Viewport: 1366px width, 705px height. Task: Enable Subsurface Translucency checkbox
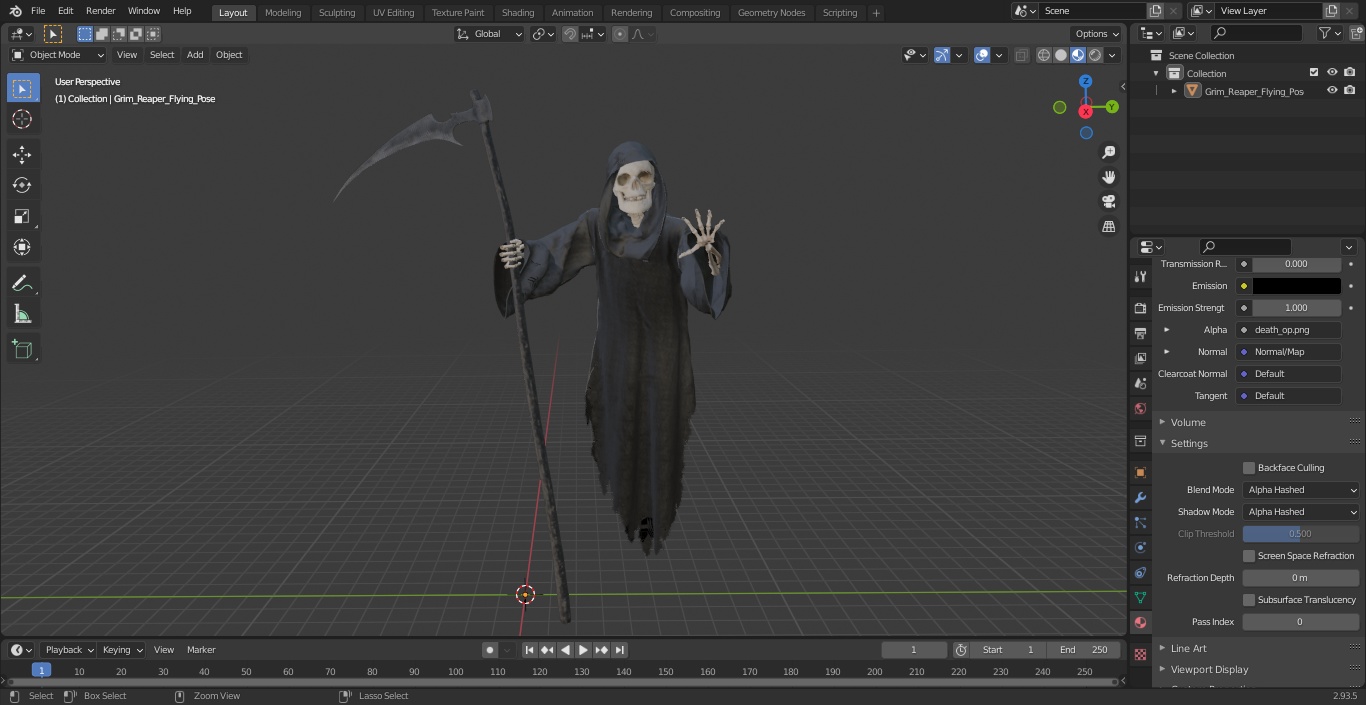(x=1249, y=600)
